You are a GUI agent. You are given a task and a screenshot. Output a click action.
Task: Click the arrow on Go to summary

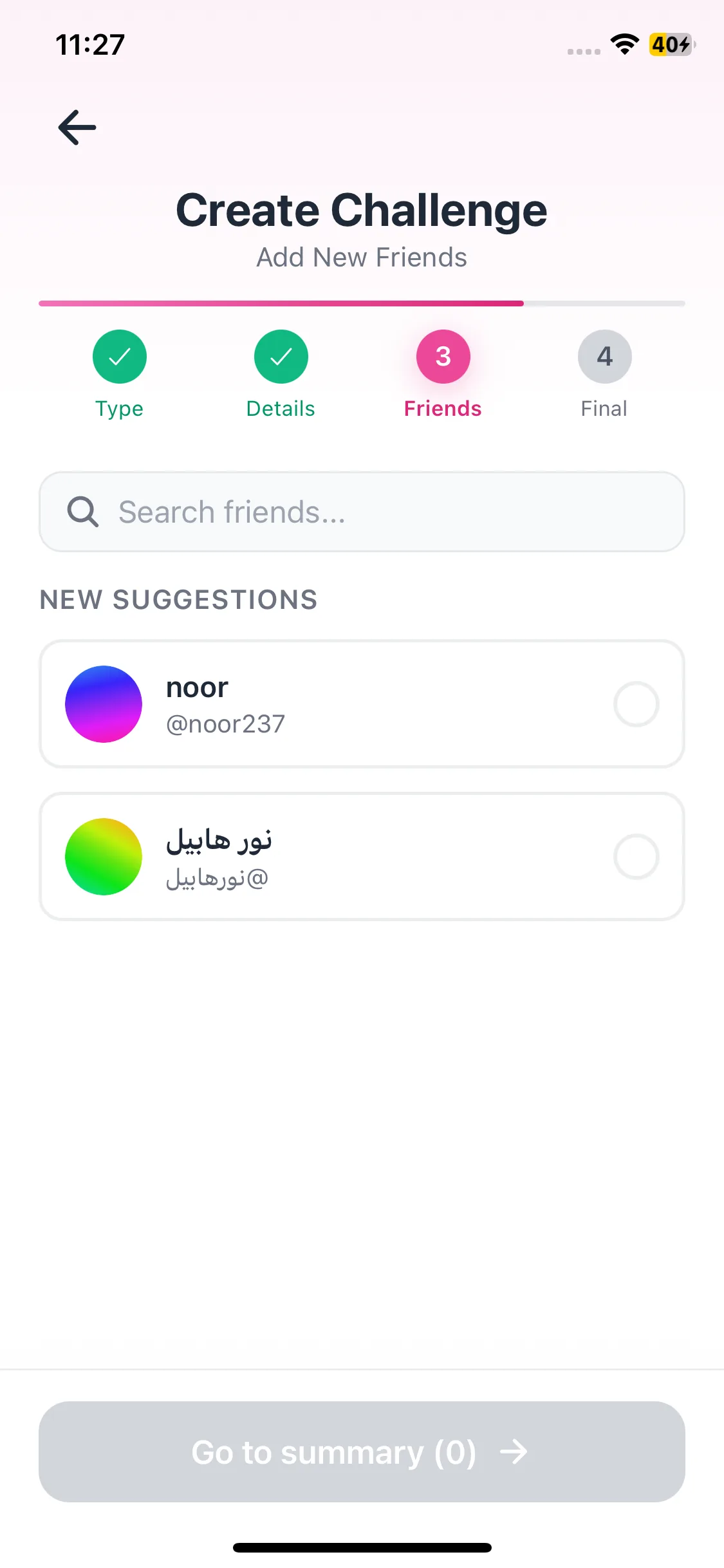(x=514, y=1452)
